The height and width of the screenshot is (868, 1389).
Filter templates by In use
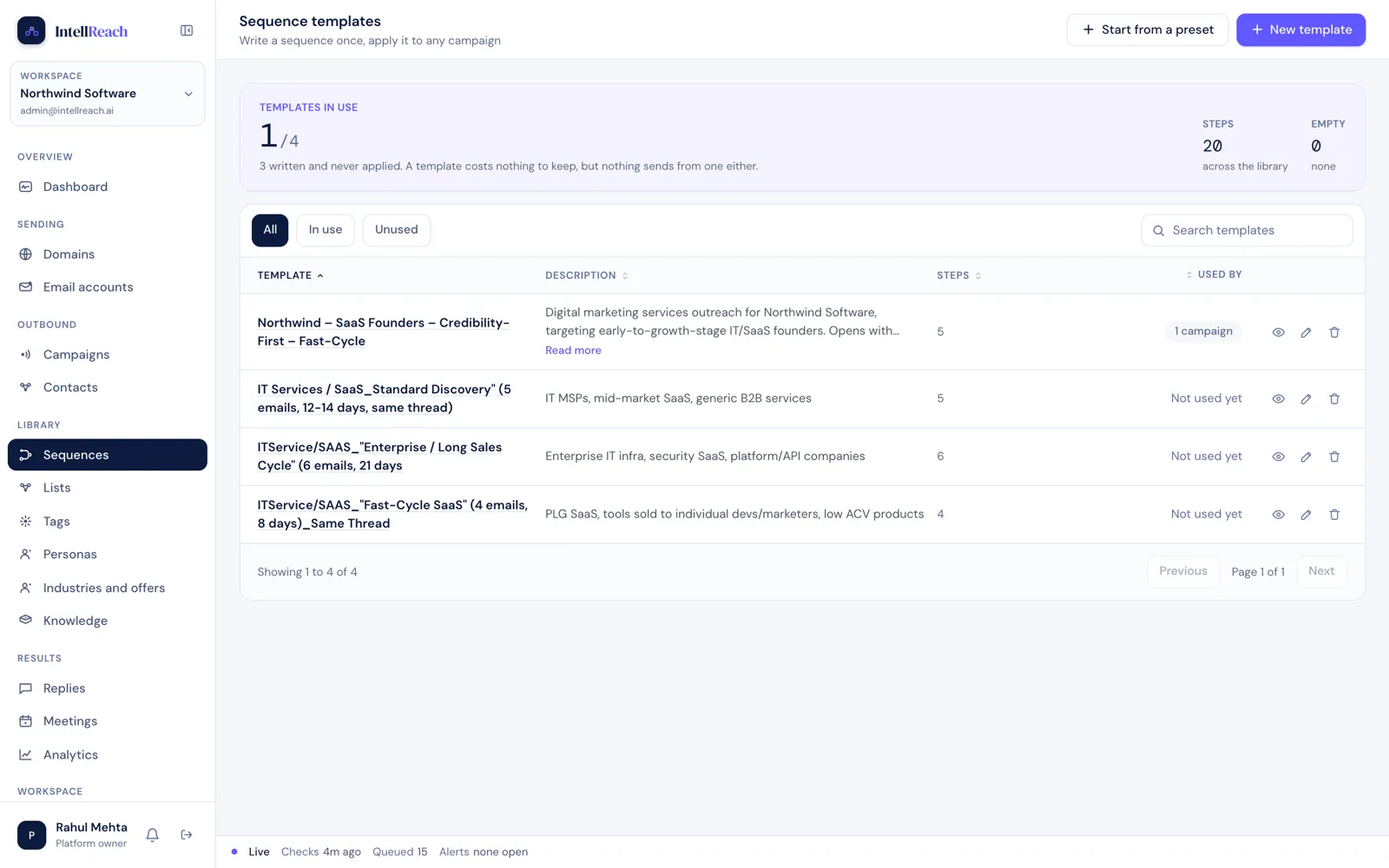[326, 230]
